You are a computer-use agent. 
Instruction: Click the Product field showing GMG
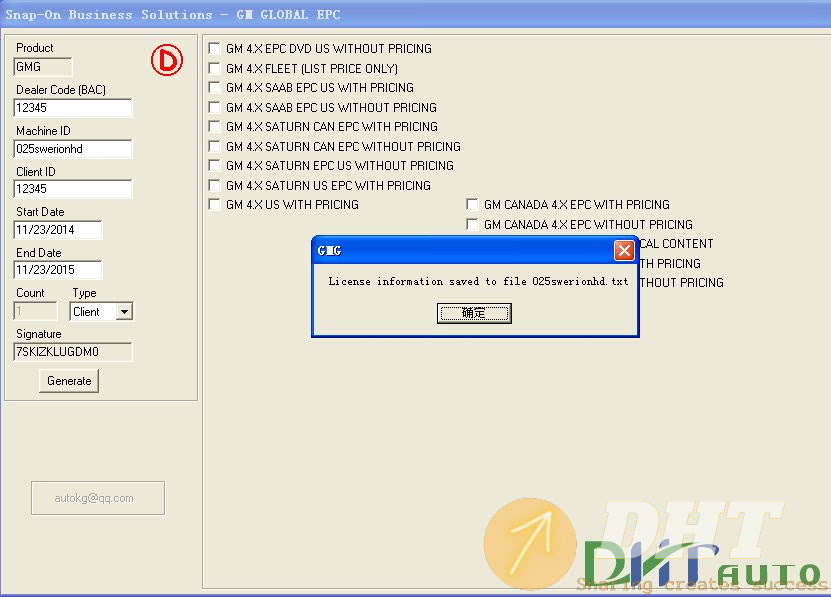[42, 67]
